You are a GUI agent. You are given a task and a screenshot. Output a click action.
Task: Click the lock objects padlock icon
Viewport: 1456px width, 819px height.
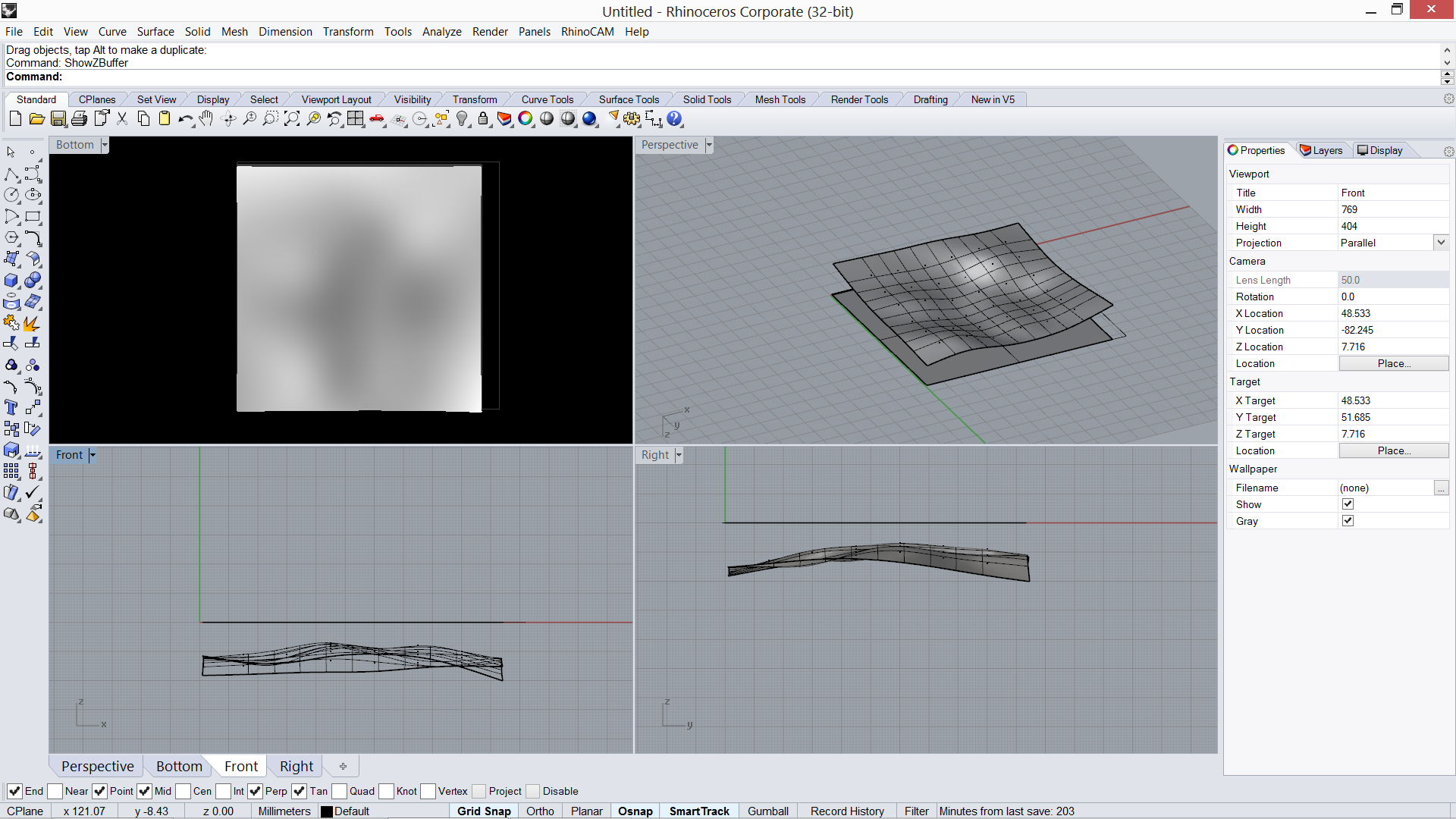pyautogui.click(x=483, y=119)
